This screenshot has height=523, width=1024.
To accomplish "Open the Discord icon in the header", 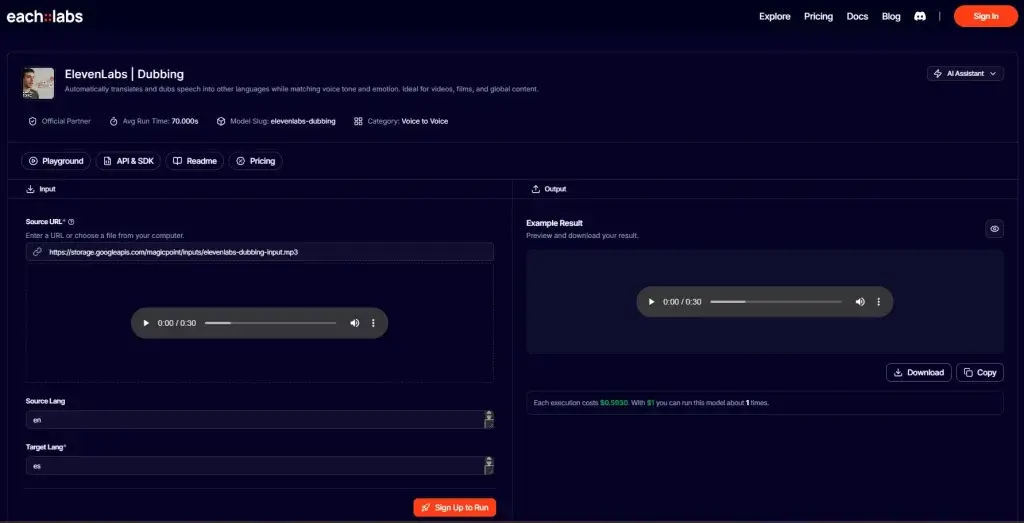I will click(920, 16).
